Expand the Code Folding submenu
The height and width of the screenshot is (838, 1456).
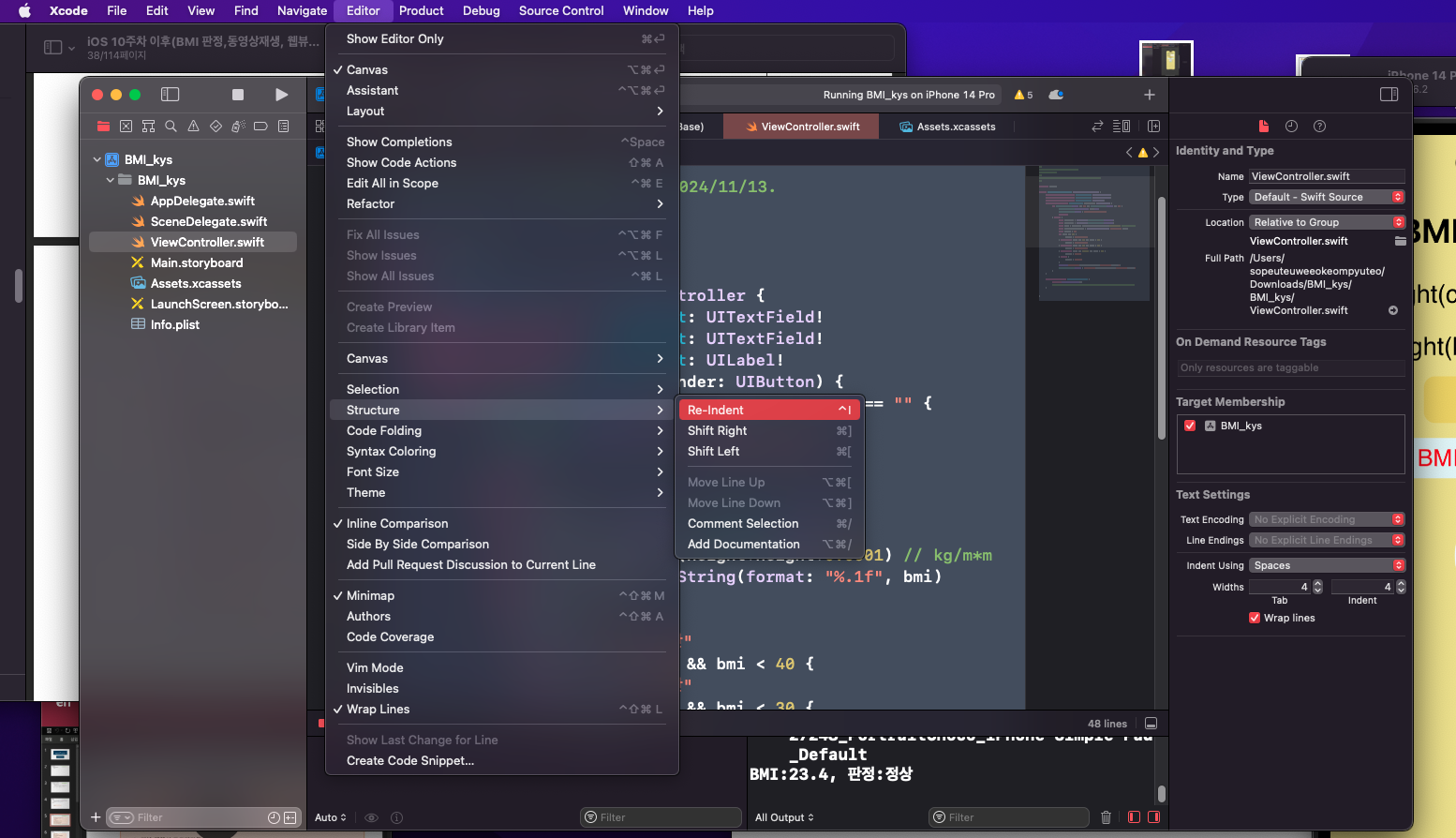click(x=501, y=430)
